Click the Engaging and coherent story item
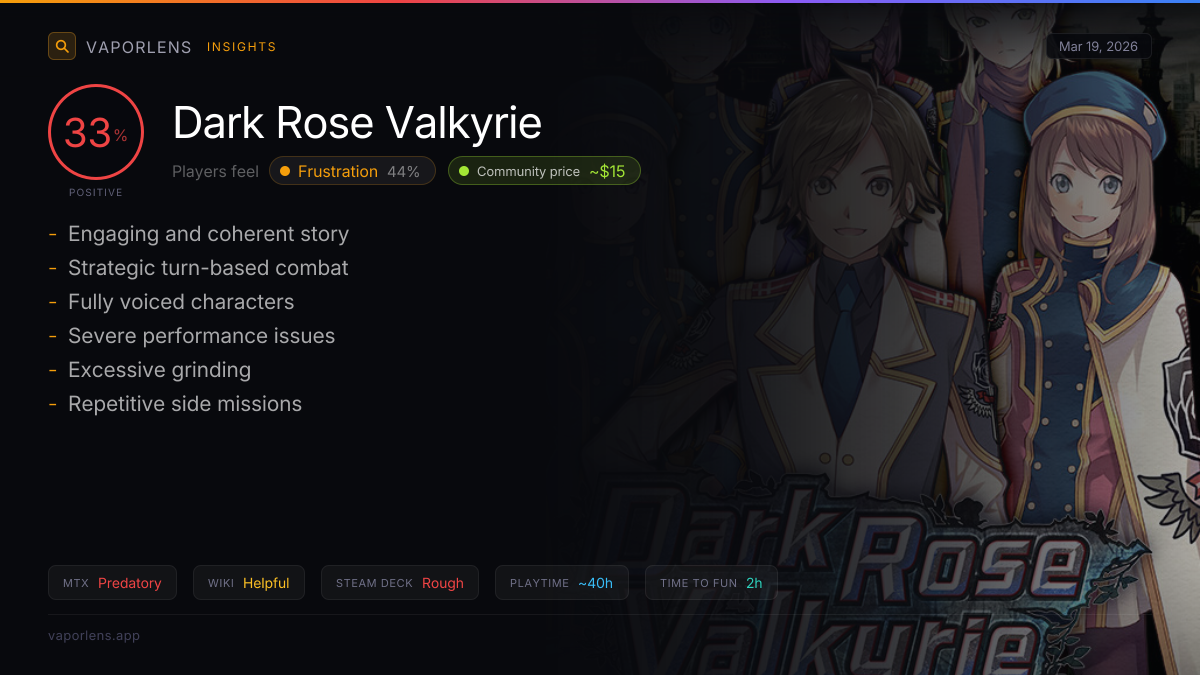1200x675 pixels. [208, 234]
